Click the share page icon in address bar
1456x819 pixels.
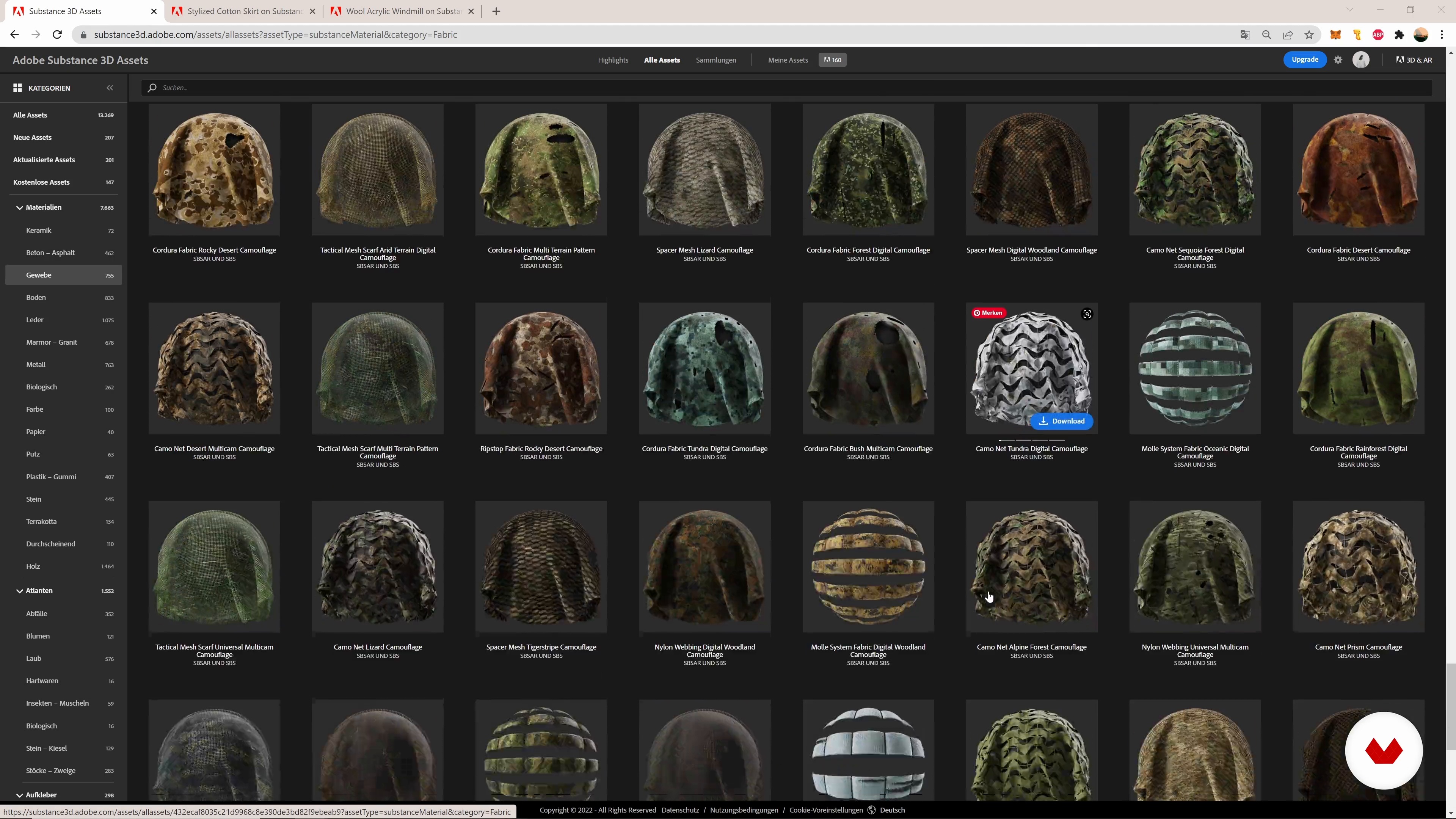[x=1288, y=35]
